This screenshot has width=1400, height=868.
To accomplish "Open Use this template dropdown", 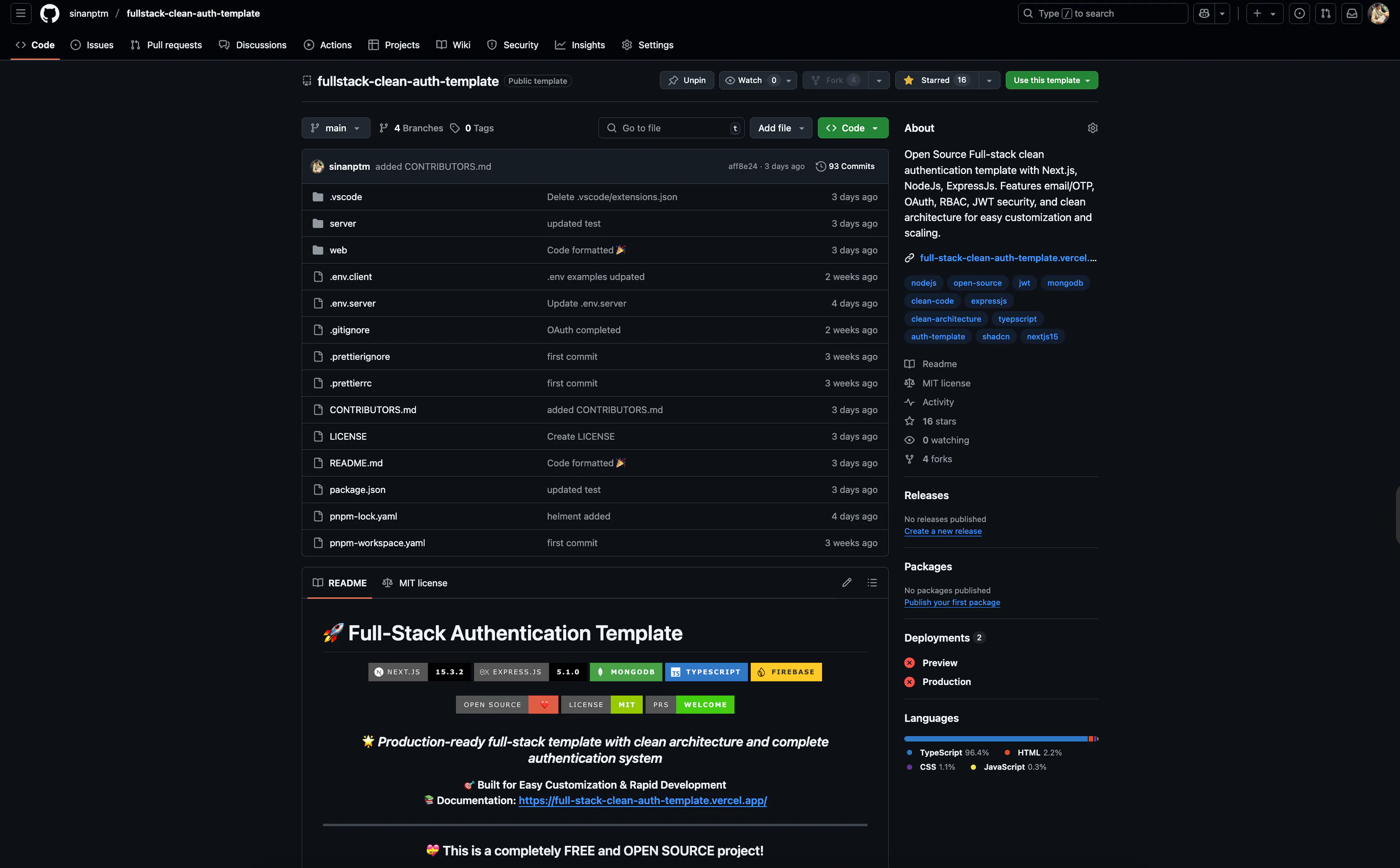I will click(1052, 80).
